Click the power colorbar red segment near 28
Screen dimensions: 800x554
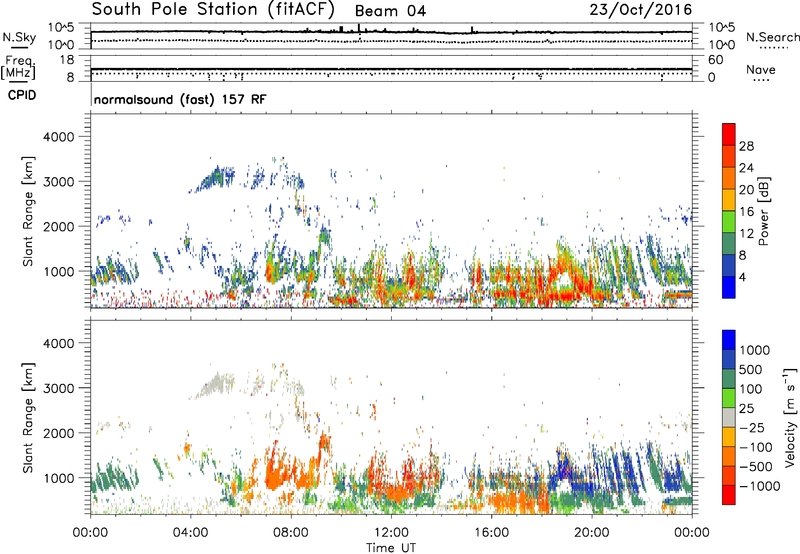[x=729, y=135]
